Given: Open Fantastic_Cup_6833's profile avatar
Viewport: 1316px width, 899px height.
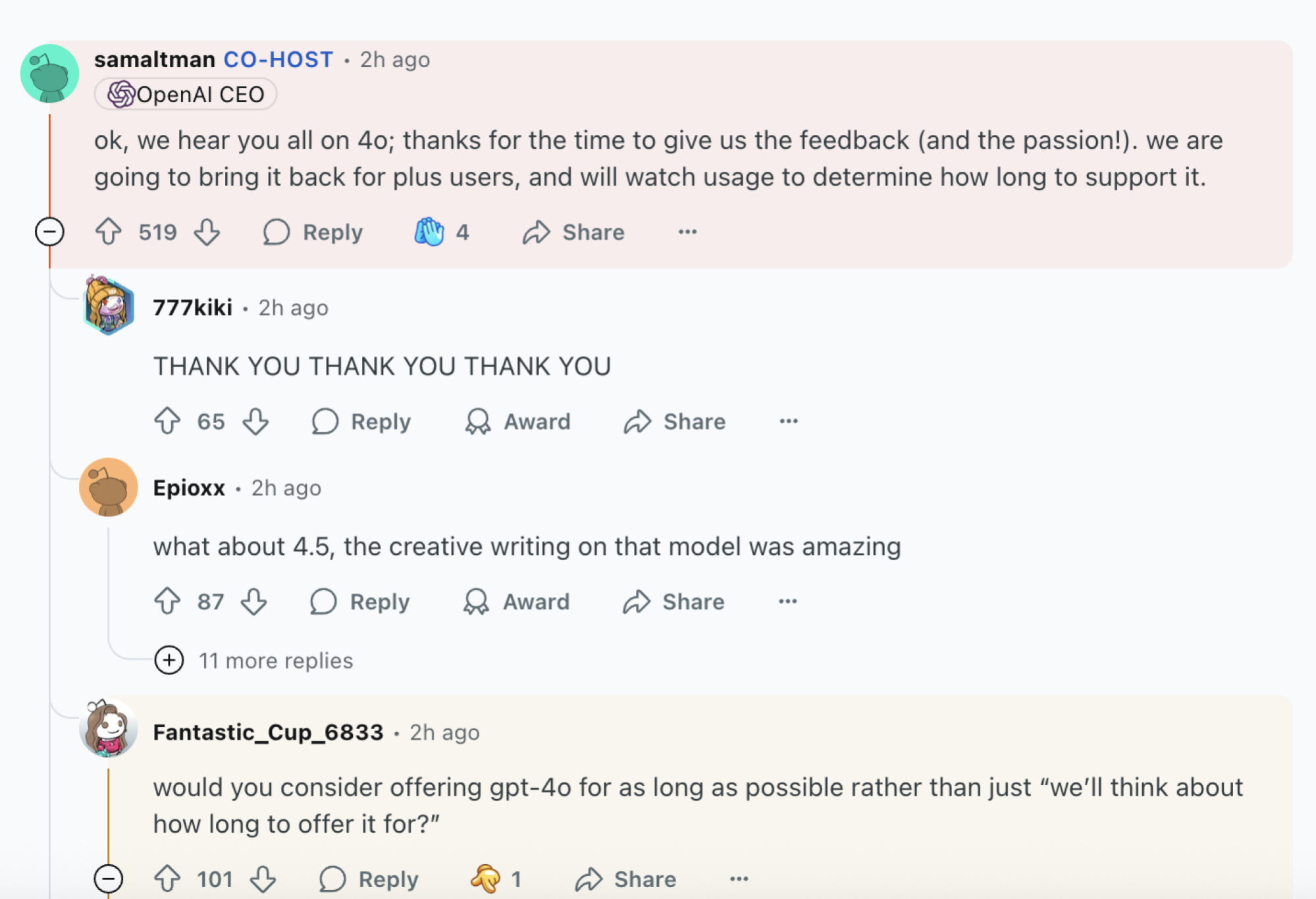Looking at the screenshot, I should 109,728.
